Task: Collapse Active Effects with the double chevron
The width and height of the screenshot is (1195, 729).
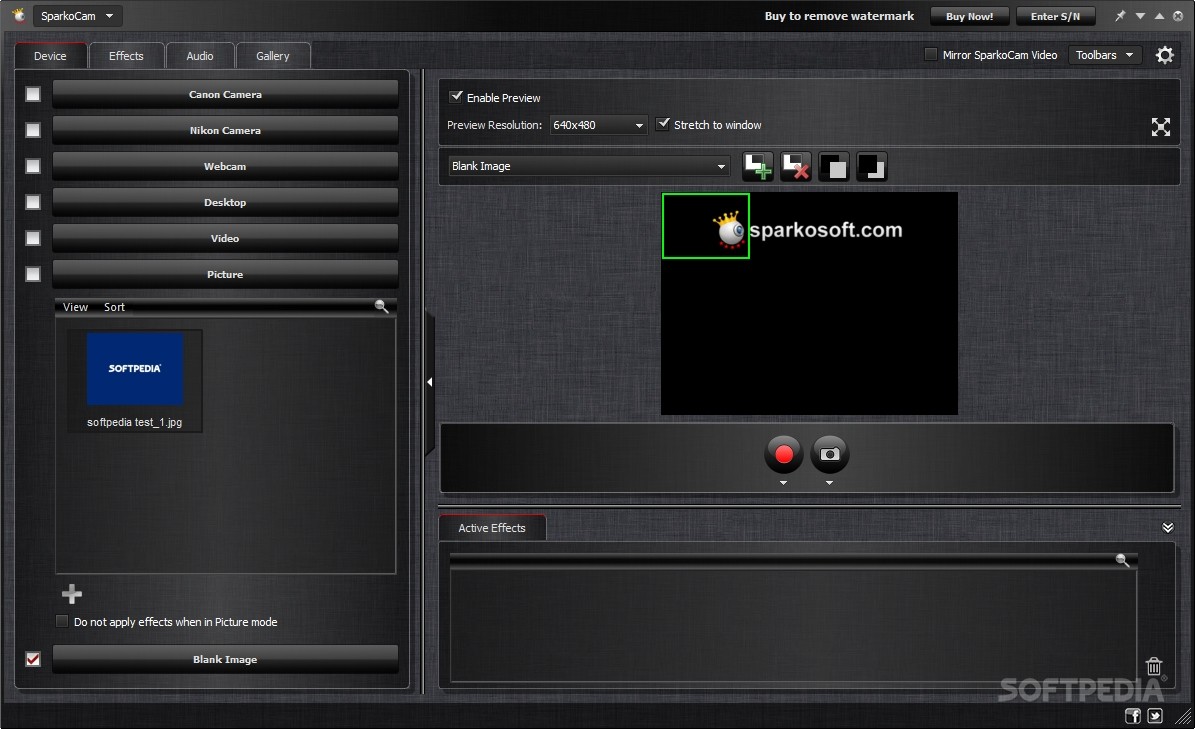Action: 1168,527
